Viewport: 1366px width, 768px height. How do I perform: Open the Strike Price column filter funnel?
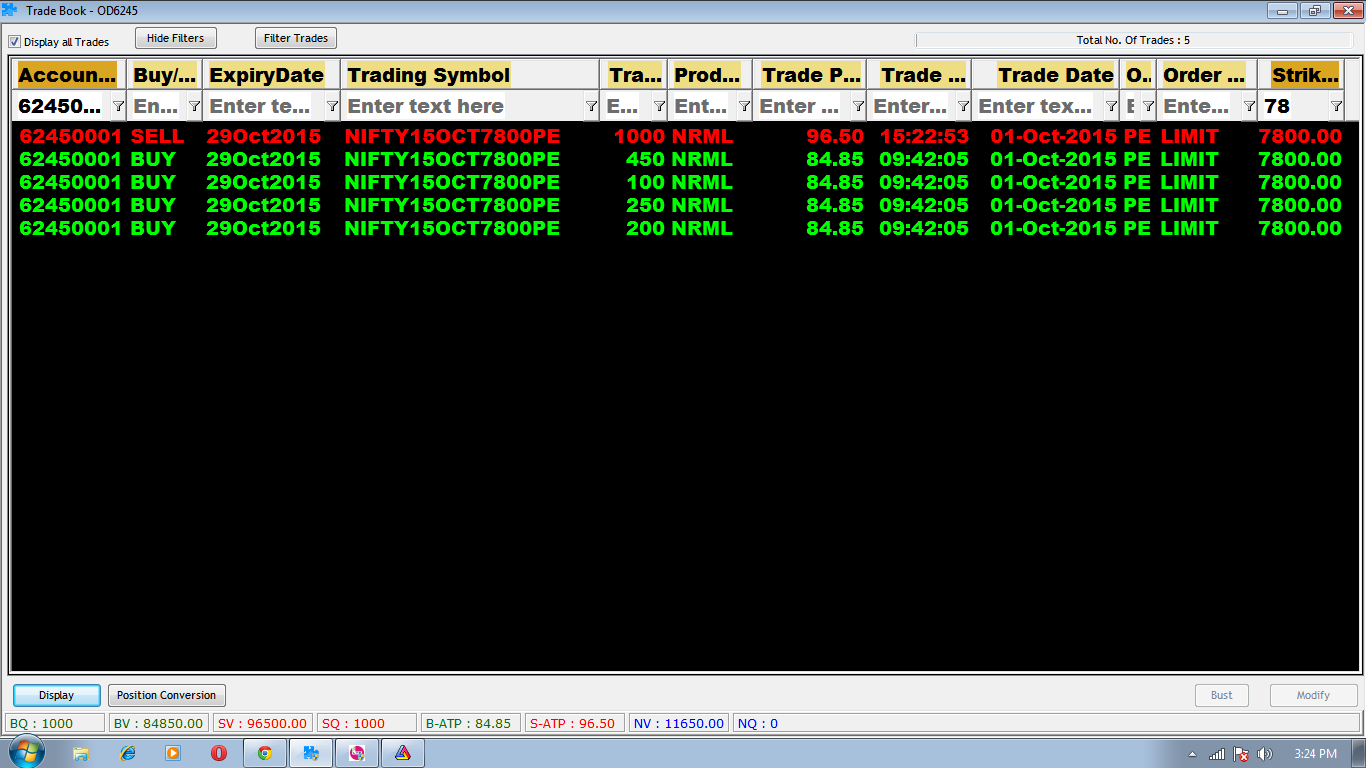click(x=1336, y=106)
